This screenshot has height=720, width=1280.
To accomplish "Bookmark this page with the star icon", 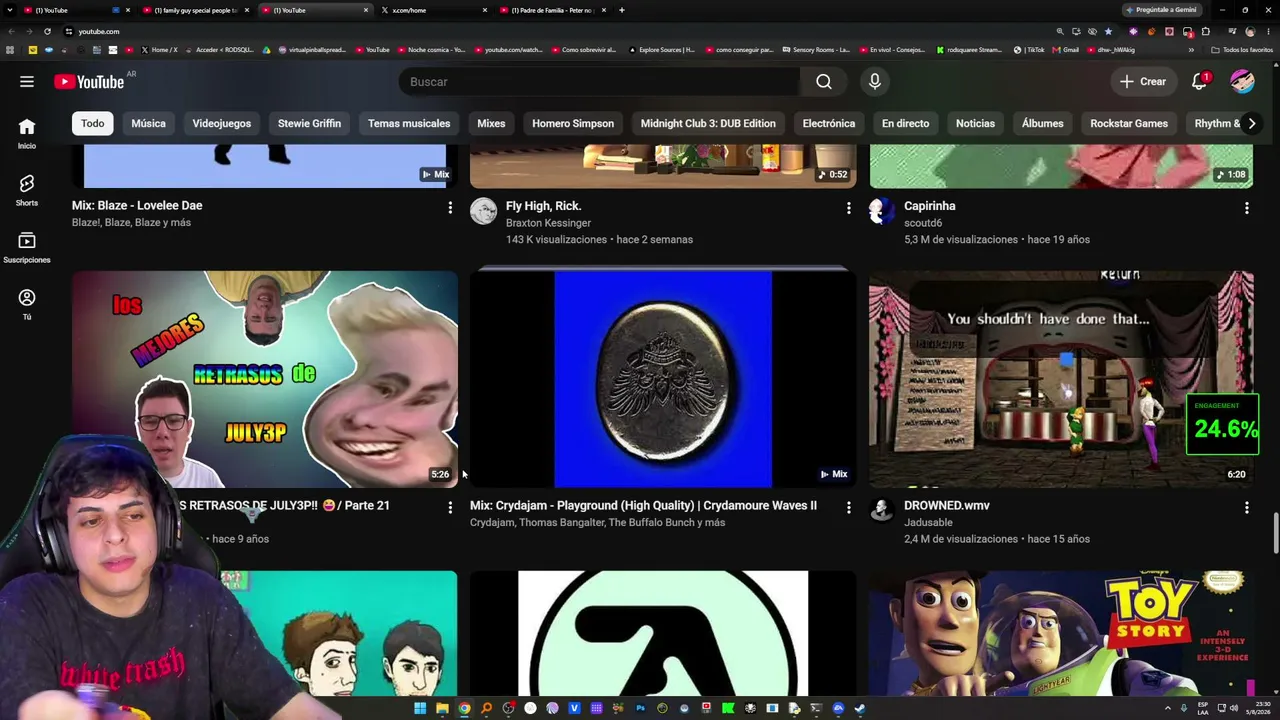I will pos(1108,31).
